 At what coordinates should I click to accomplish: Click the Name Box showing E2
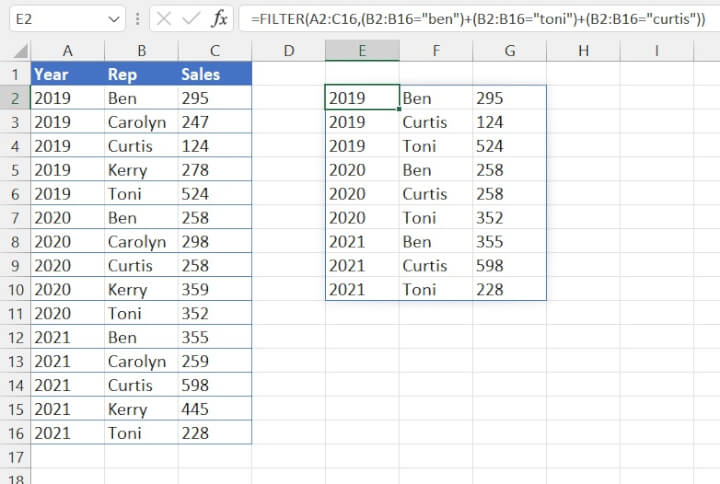(55, 18)
